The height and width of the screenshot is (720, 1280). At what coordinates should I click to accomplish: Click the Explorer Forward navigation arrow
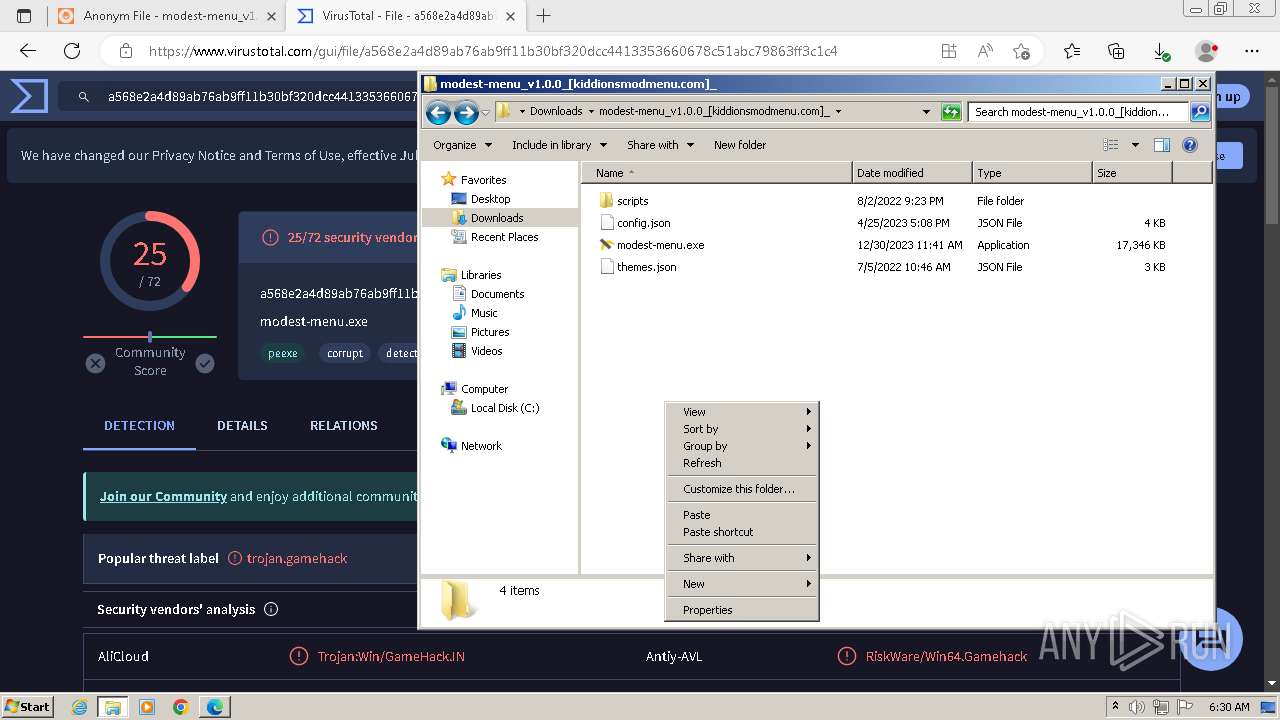(466, 112)
